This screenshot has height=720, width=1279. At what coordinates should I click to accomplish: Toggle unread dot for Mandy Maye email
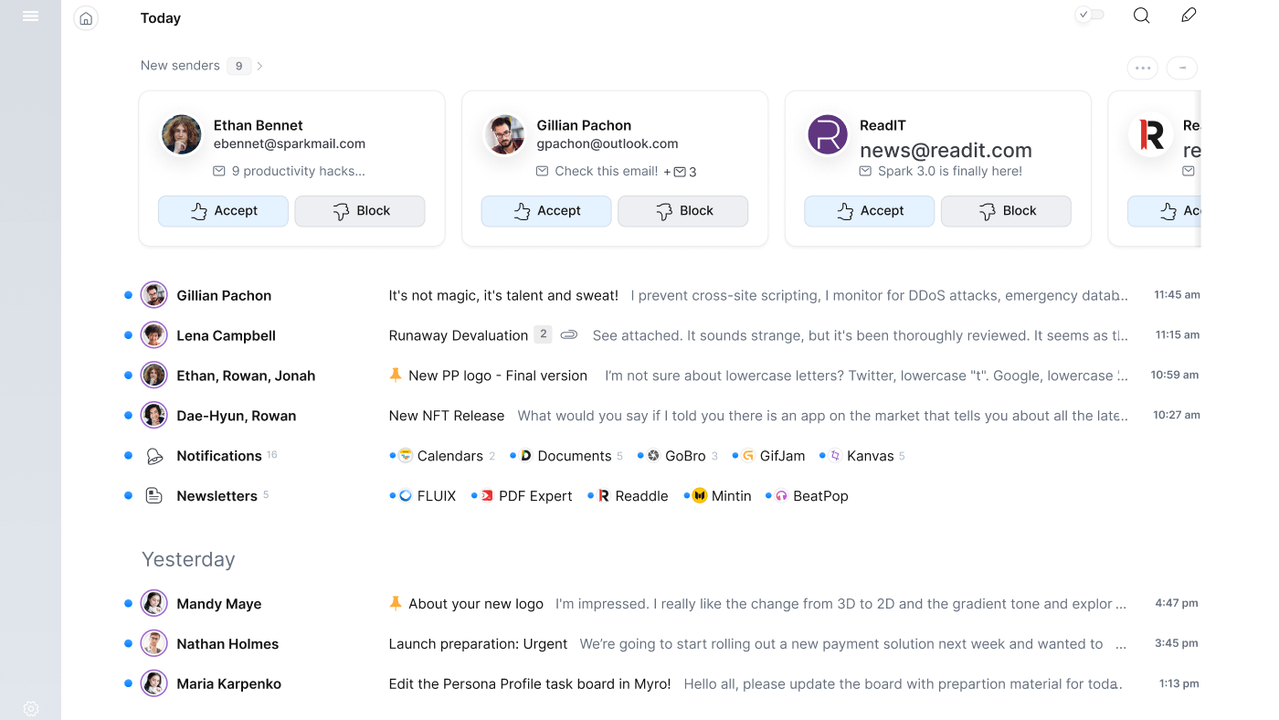tap(128, 604)
